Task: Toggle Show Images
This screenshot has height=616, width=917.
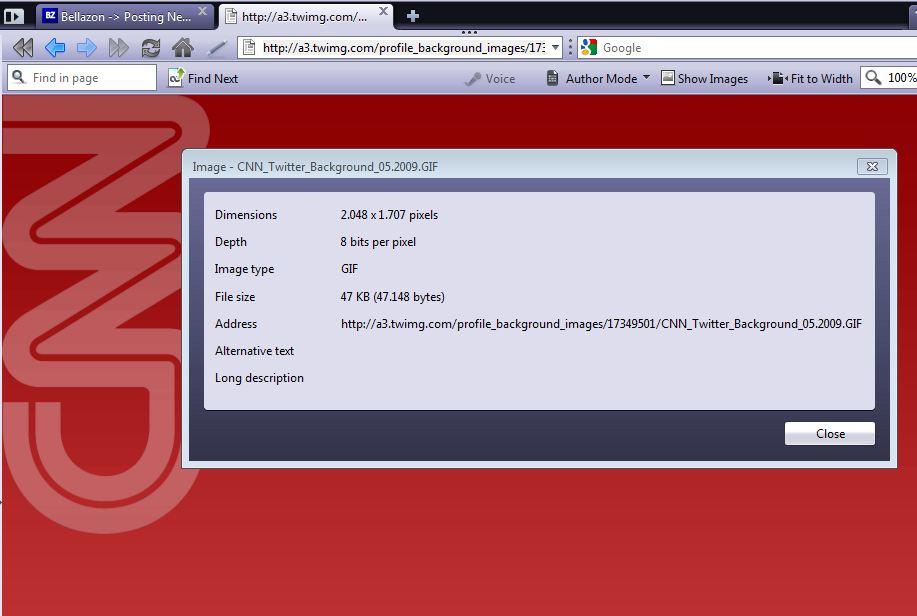Action: pos(705,78)
